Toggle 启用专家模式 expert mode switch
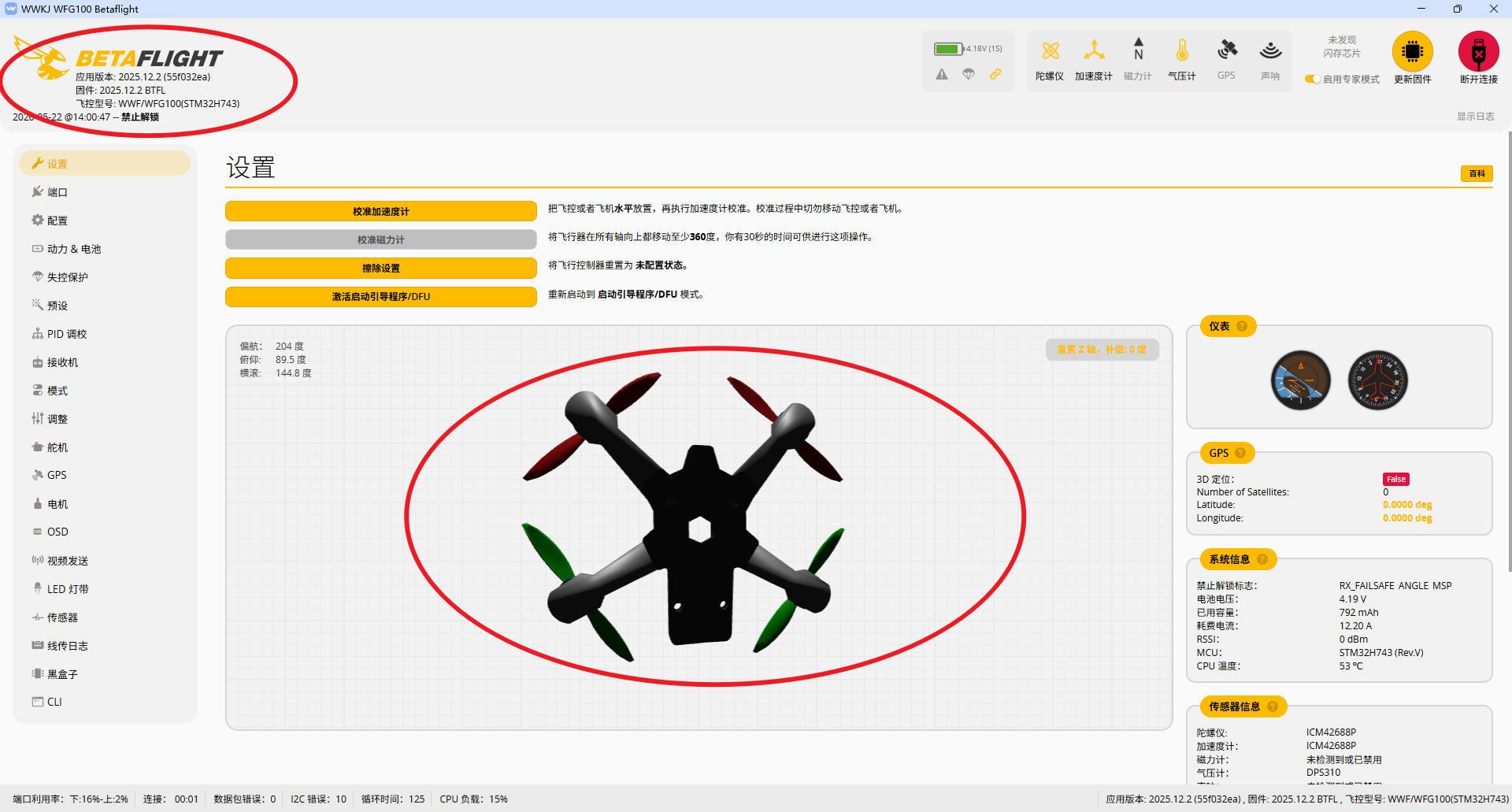Screen dimensions: 1512x812 (x=1313, y=79)
